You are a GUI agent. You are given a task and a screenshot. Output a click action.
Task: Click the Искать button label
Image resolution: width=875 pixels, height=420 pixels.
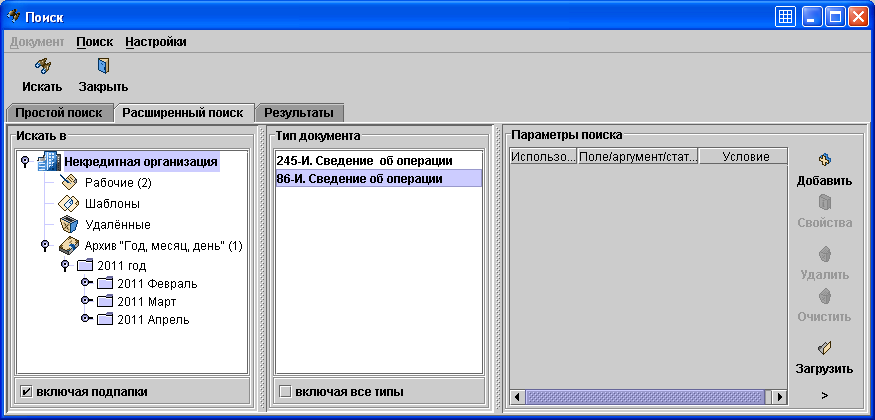coord(42,87)
